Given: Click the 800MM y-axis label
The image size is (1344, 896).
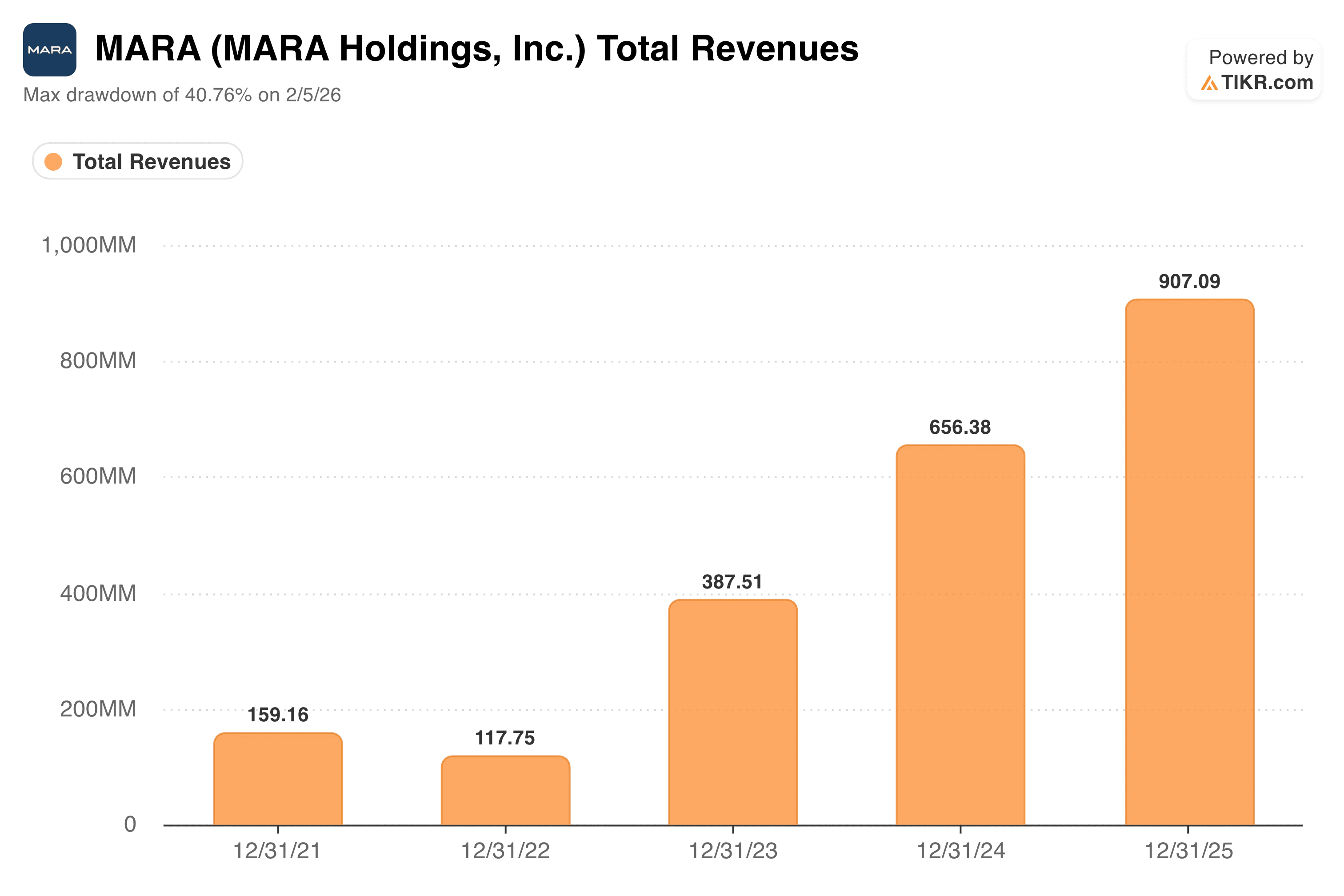Looking at the screenshot, I should [x=98, y=360].
